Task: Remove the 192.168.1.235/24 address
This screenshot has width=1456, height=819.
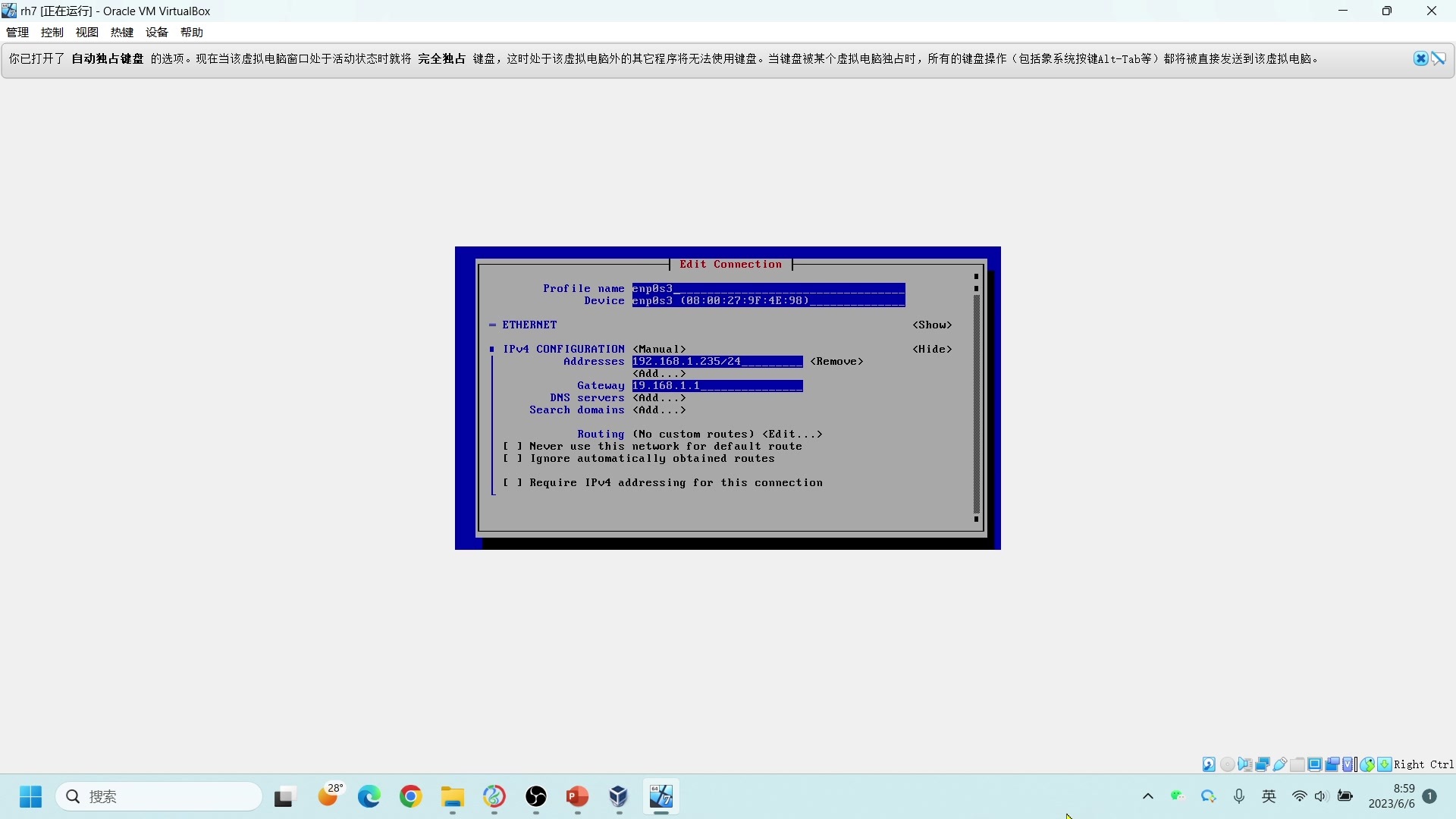Action: coord(836,362)
